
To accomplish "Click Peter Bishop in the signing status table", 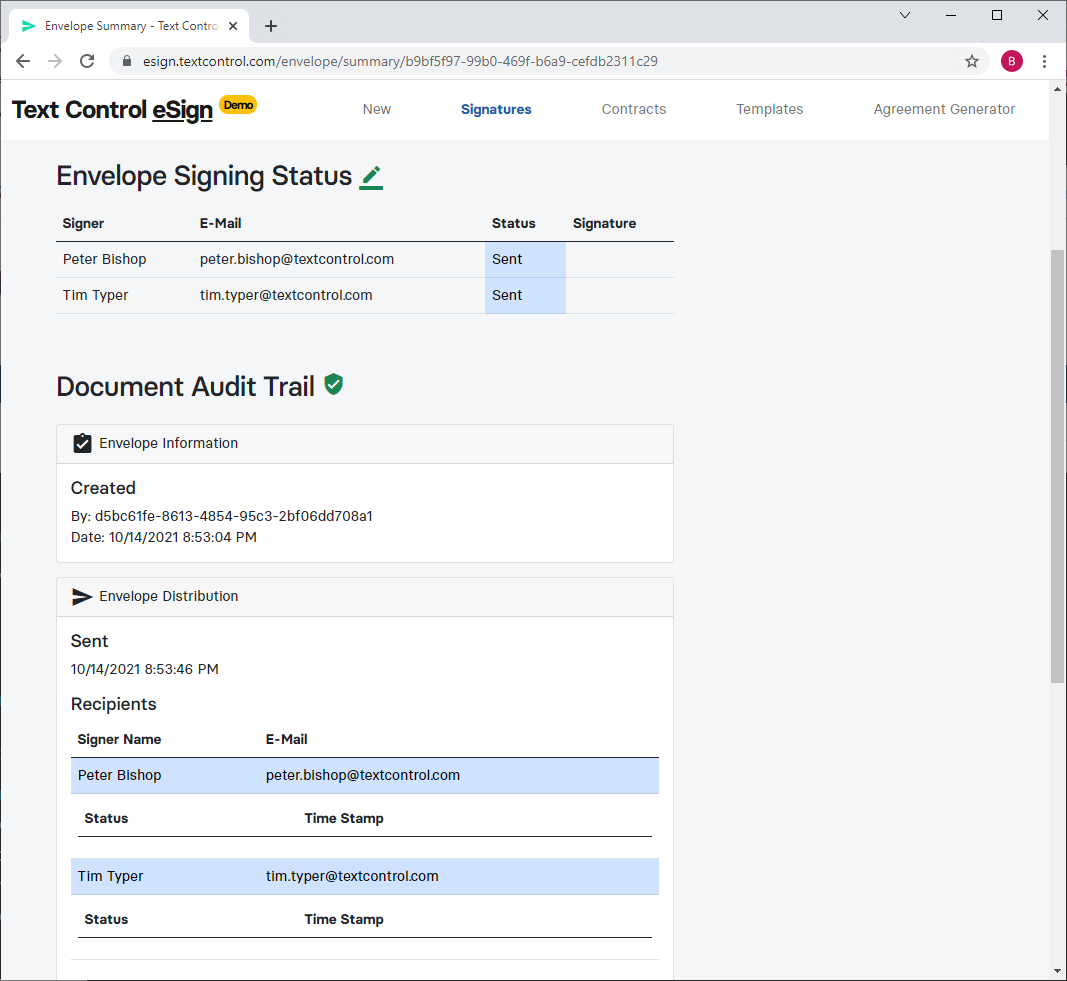I will pyautogui.click(x=104, y=259).
